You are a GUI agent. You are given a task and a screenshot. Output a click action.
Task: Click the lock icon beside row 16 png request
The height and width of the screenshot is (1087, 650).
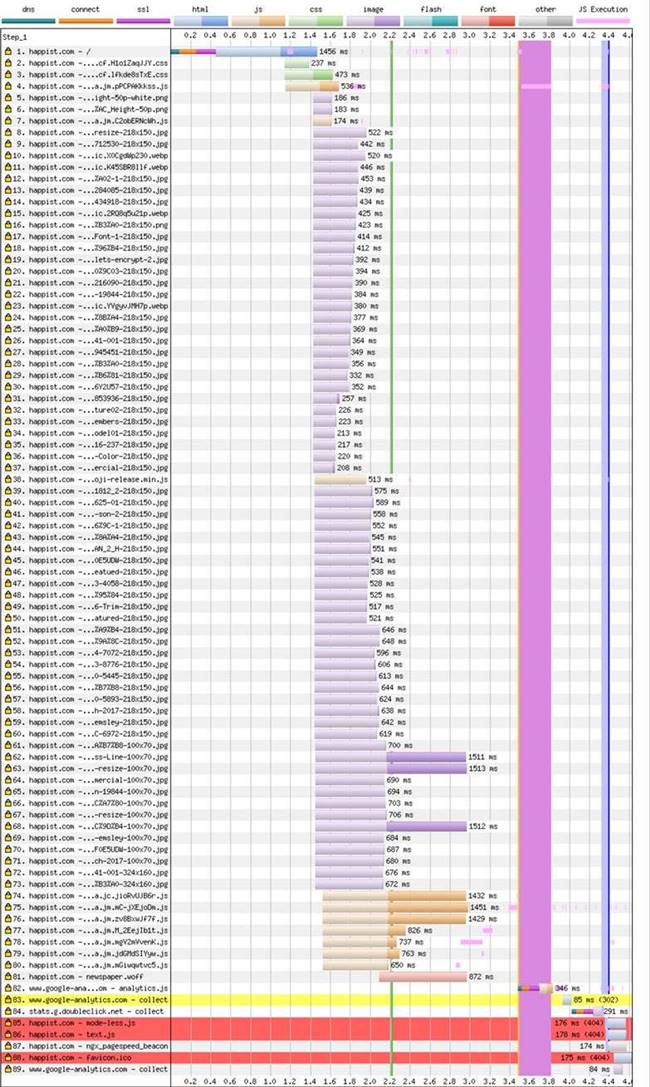pyautogui.click(x=8, y=225)
